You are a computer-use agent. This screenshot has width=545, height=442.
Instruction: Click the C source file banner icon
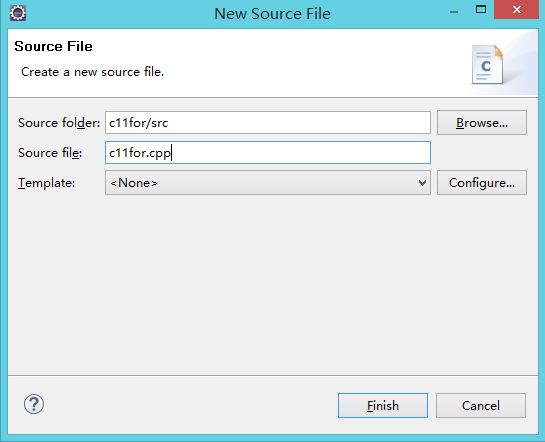click(487, 65)
